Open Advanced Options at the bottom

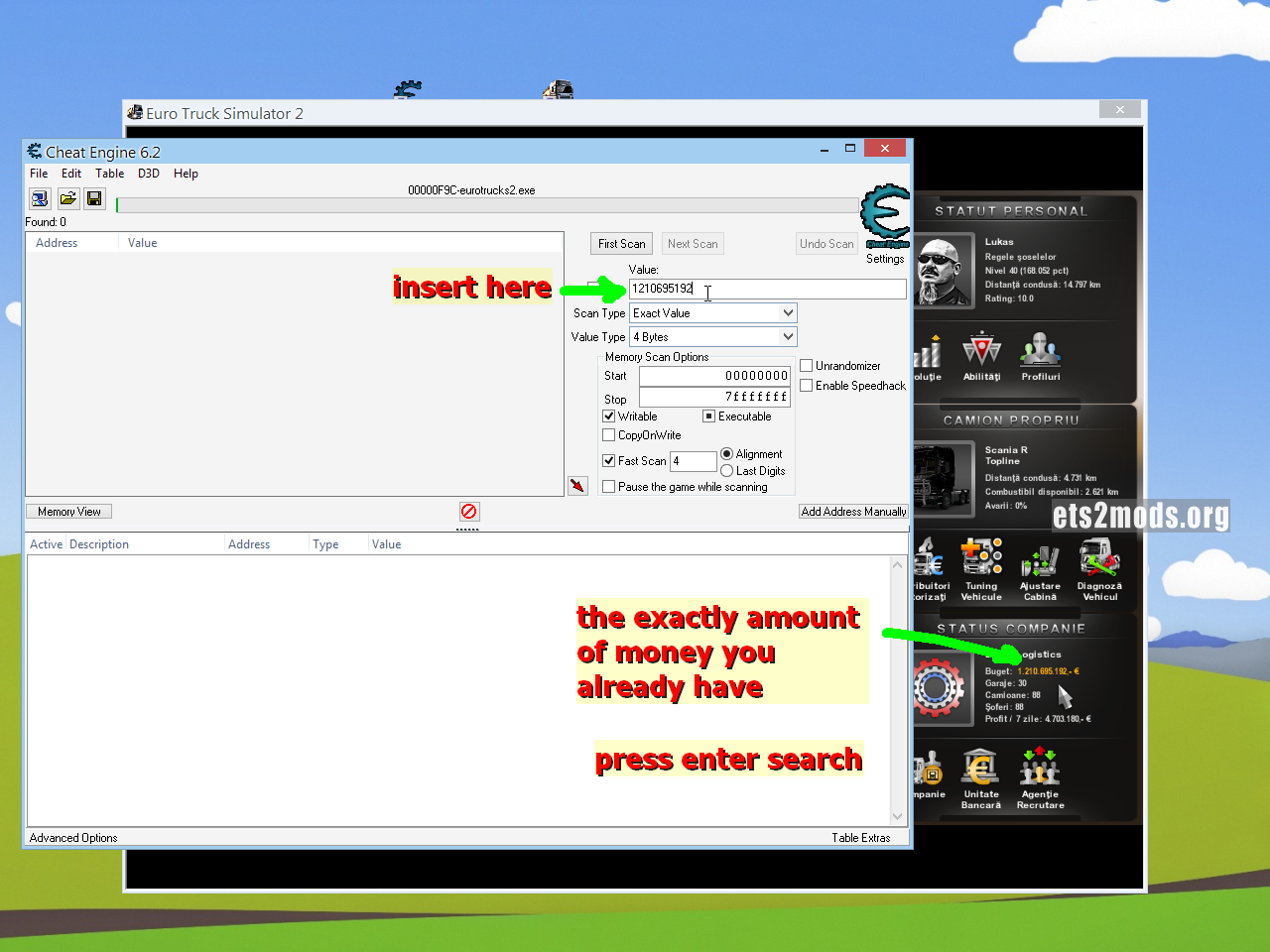click(73, 838)
